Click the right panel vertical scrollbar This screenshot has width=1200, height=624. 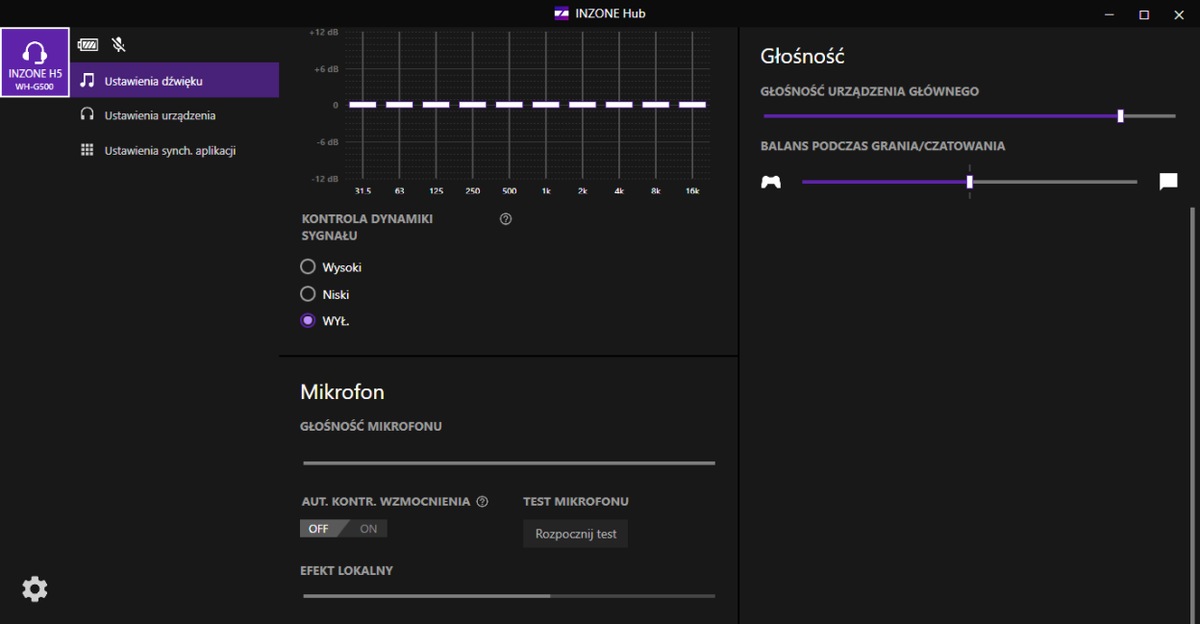1193,415
